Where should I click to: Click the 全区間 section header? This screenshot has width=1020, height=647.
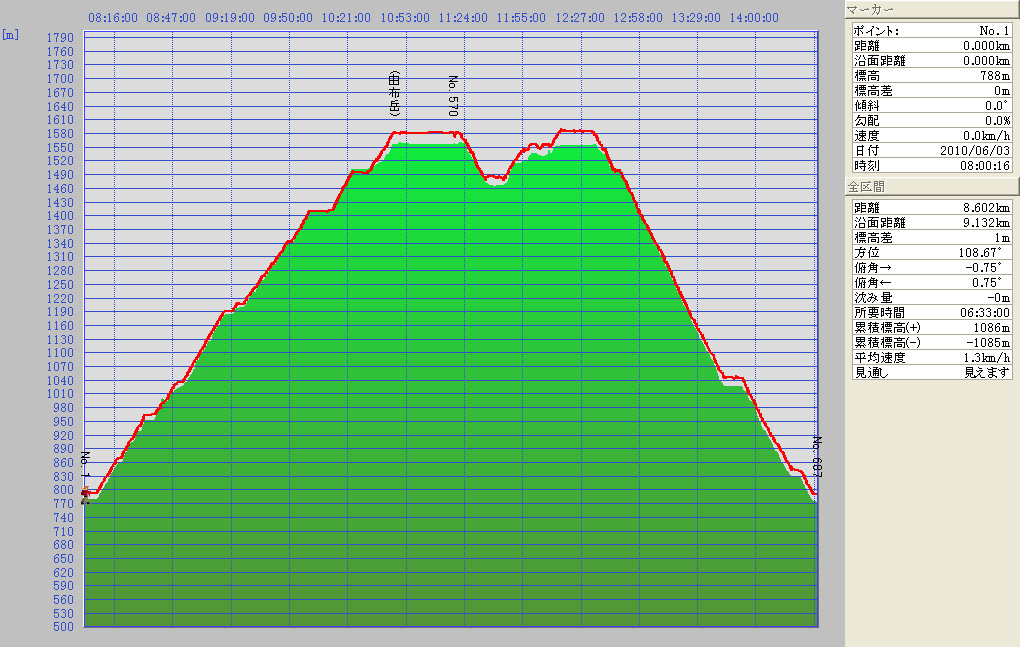pyautogui.click(x=930, y=186)
